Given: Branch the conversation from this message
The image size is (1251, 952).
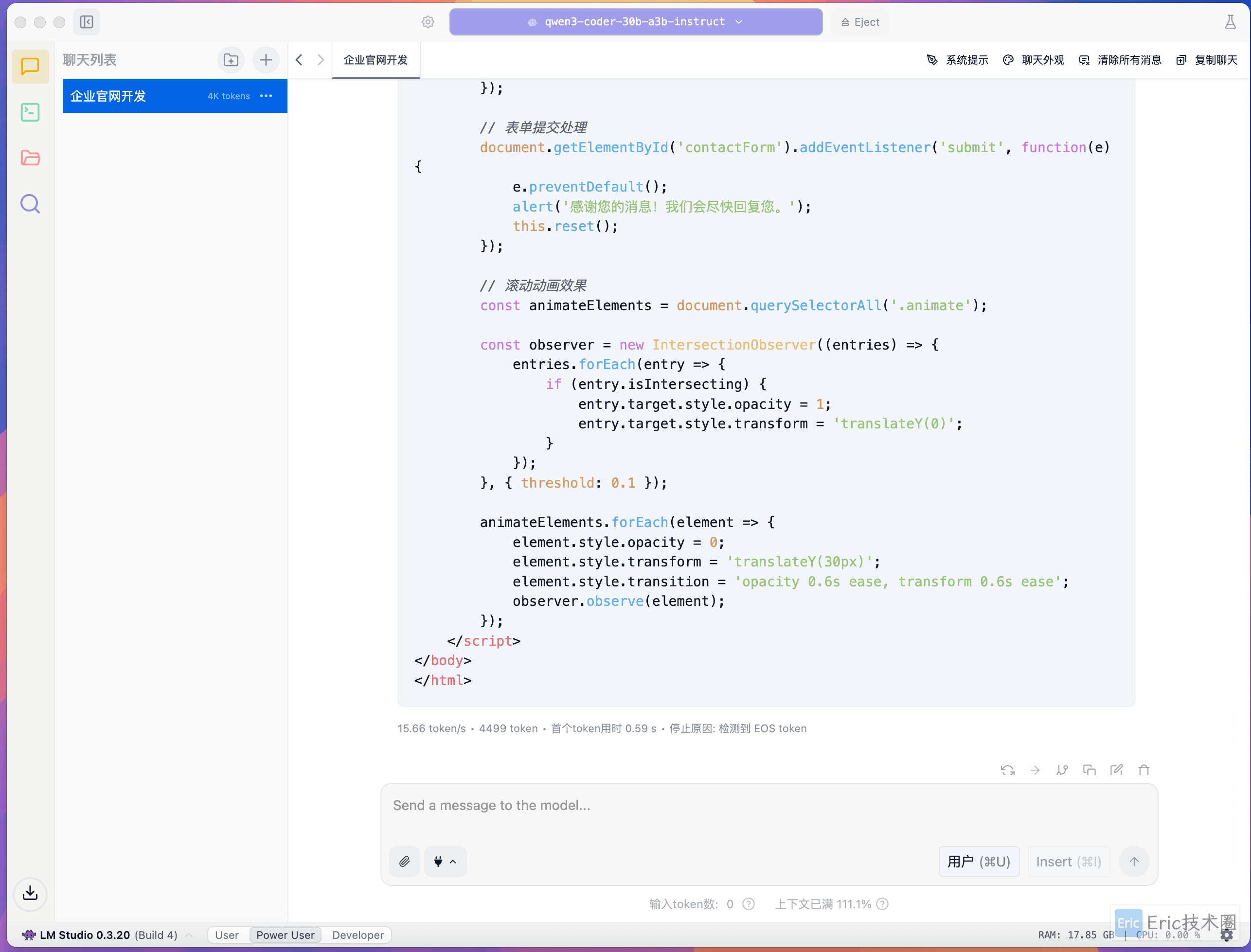Looking at the screenshot, I should (x=1062, y=770).
